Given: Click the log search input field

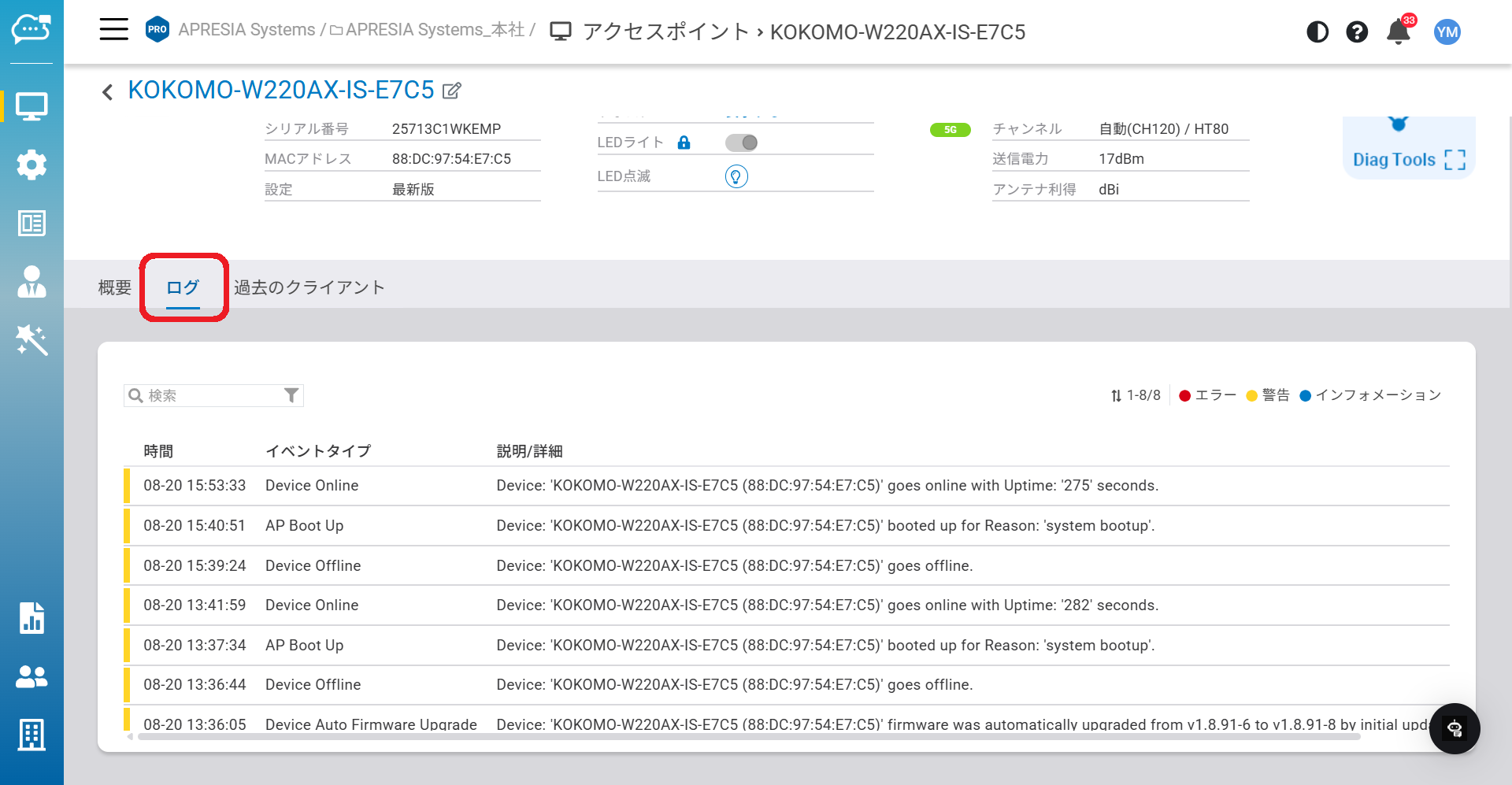Looking at the screenshot, I should click(x=209, y=395).
